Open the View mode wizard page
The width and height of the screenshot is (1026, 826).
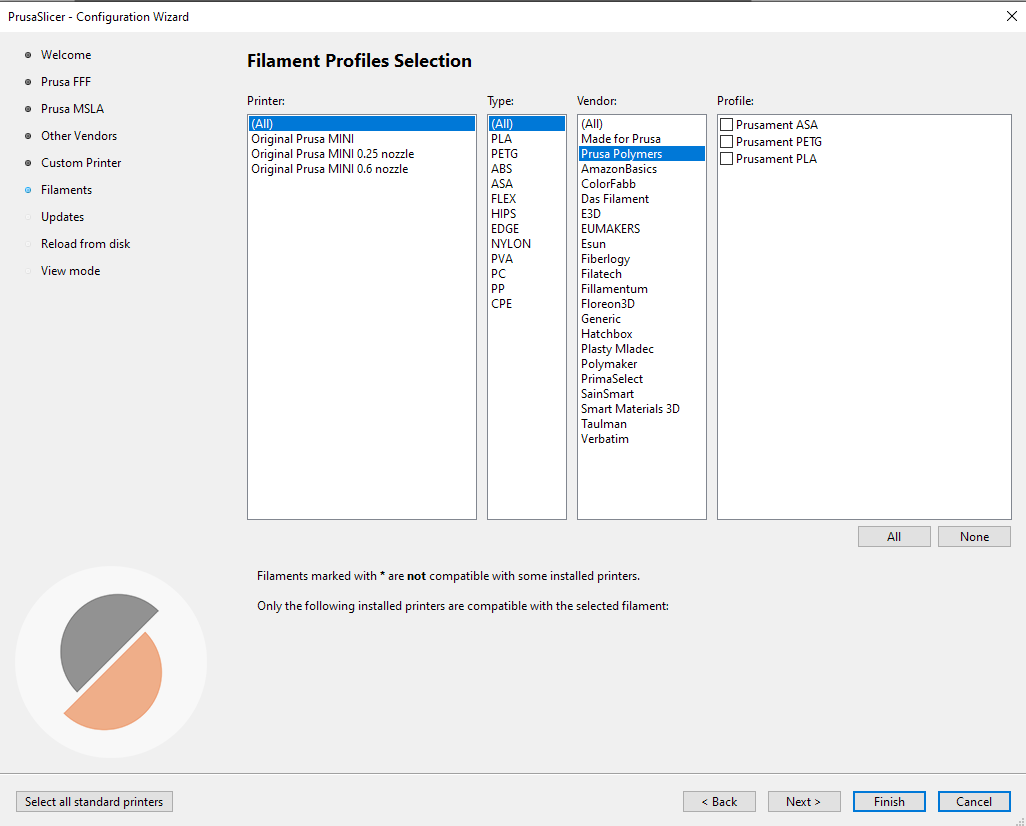click(x=70, y=271)
